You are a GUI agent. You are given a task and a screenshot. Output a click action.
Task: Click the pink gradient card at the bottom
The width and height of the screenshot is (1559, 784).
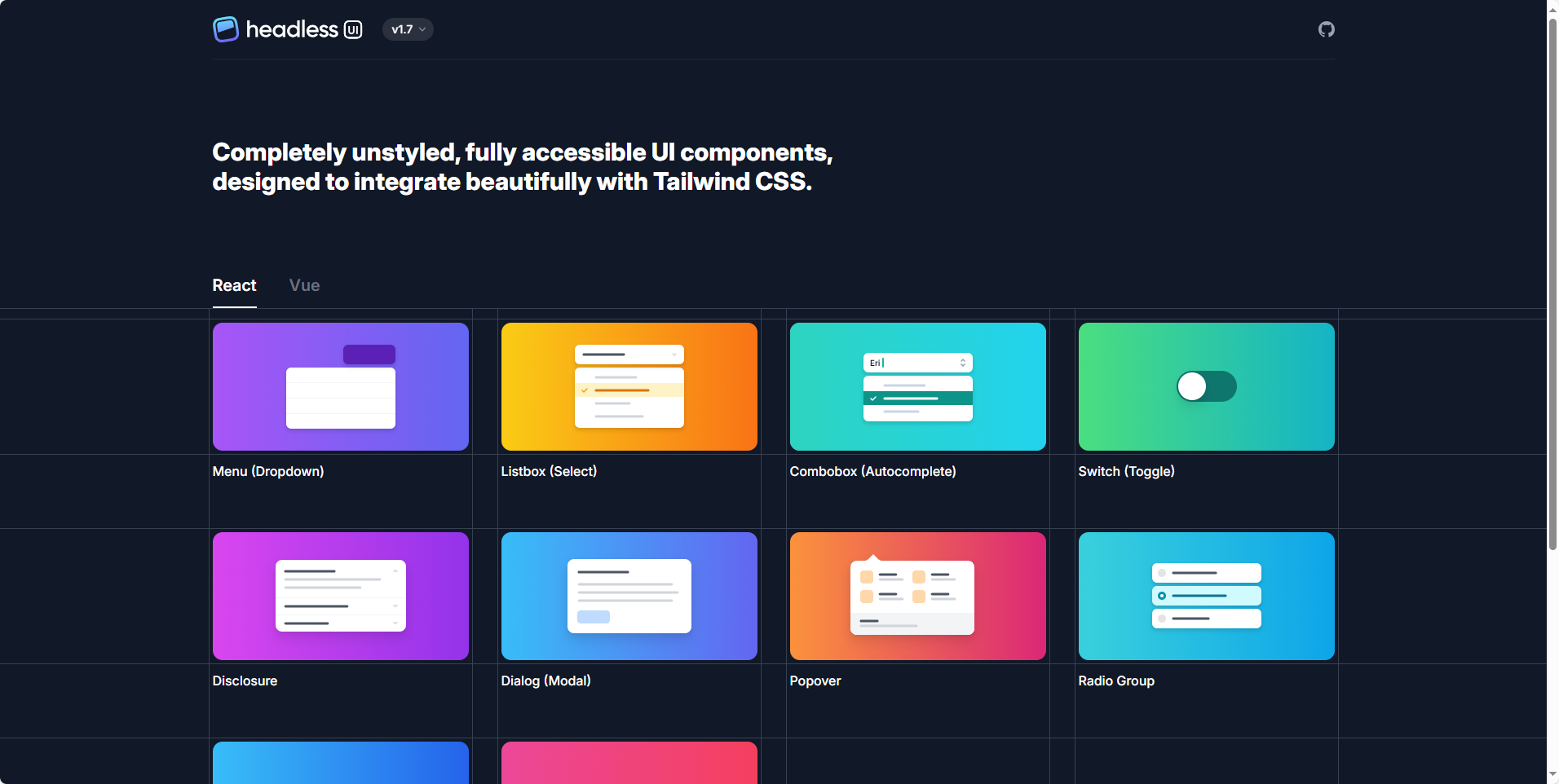[x=629, y=763]
